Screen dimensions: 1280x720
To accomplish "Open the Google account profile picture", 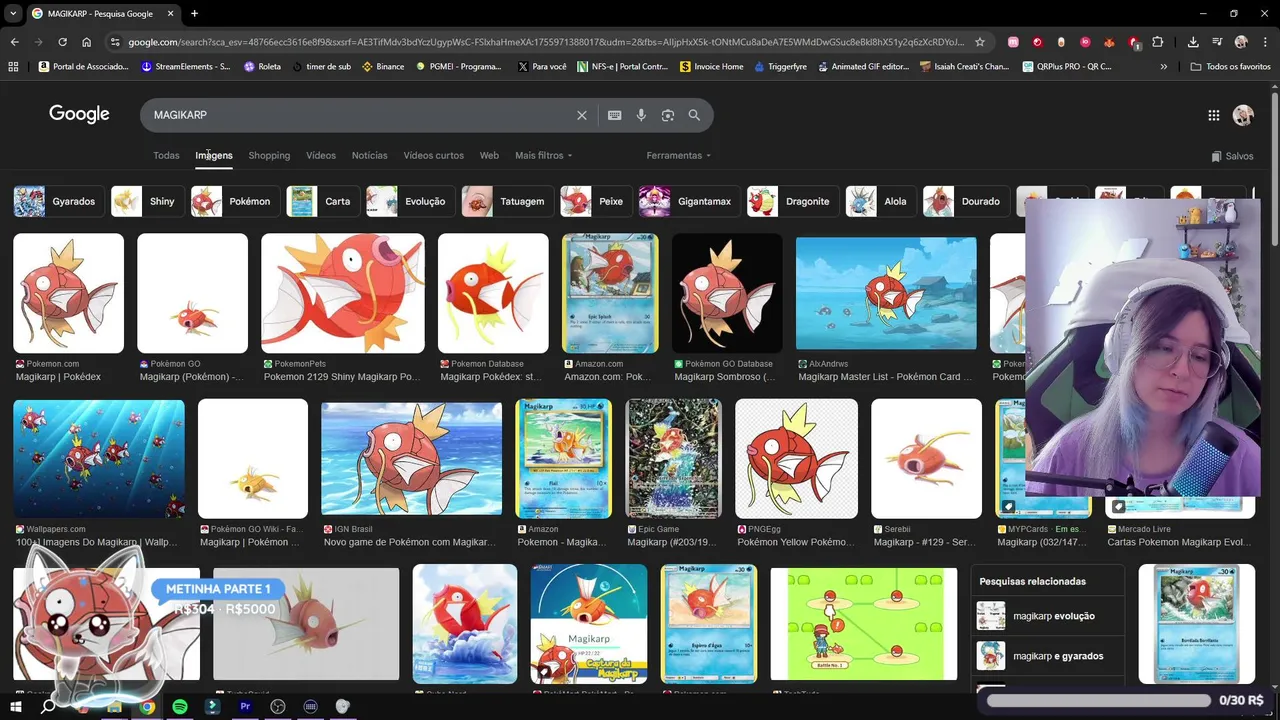I will click(x=1243, y=115).
